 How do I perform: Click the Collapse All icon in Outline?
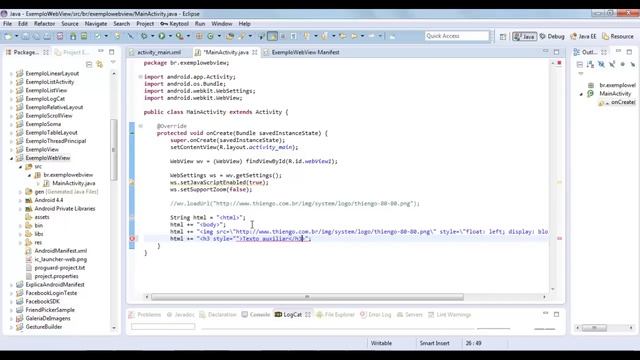point(580,64)
